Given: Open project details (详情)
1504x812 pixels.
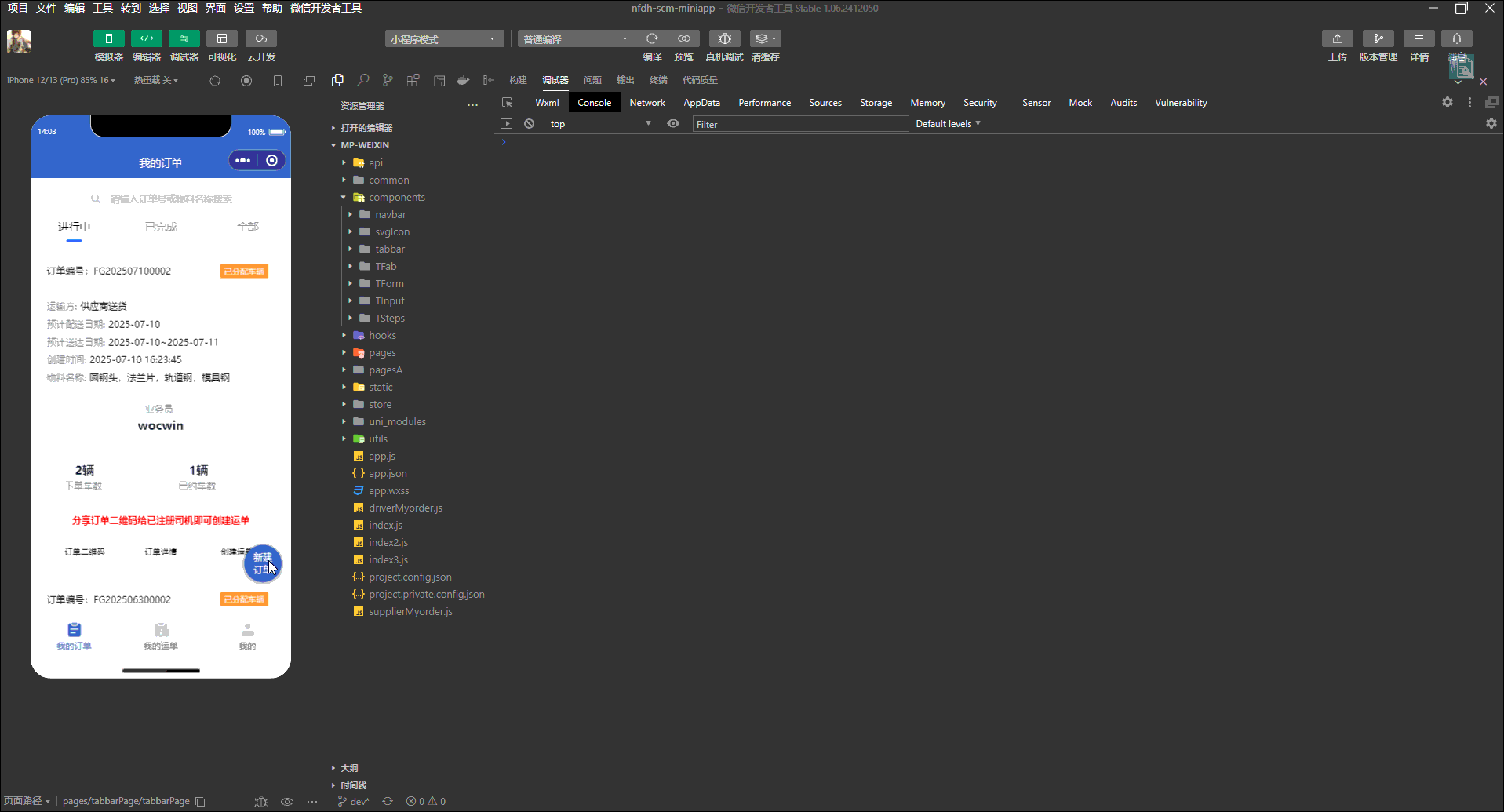Looking at the screenshot, I should click(1419, 38).
